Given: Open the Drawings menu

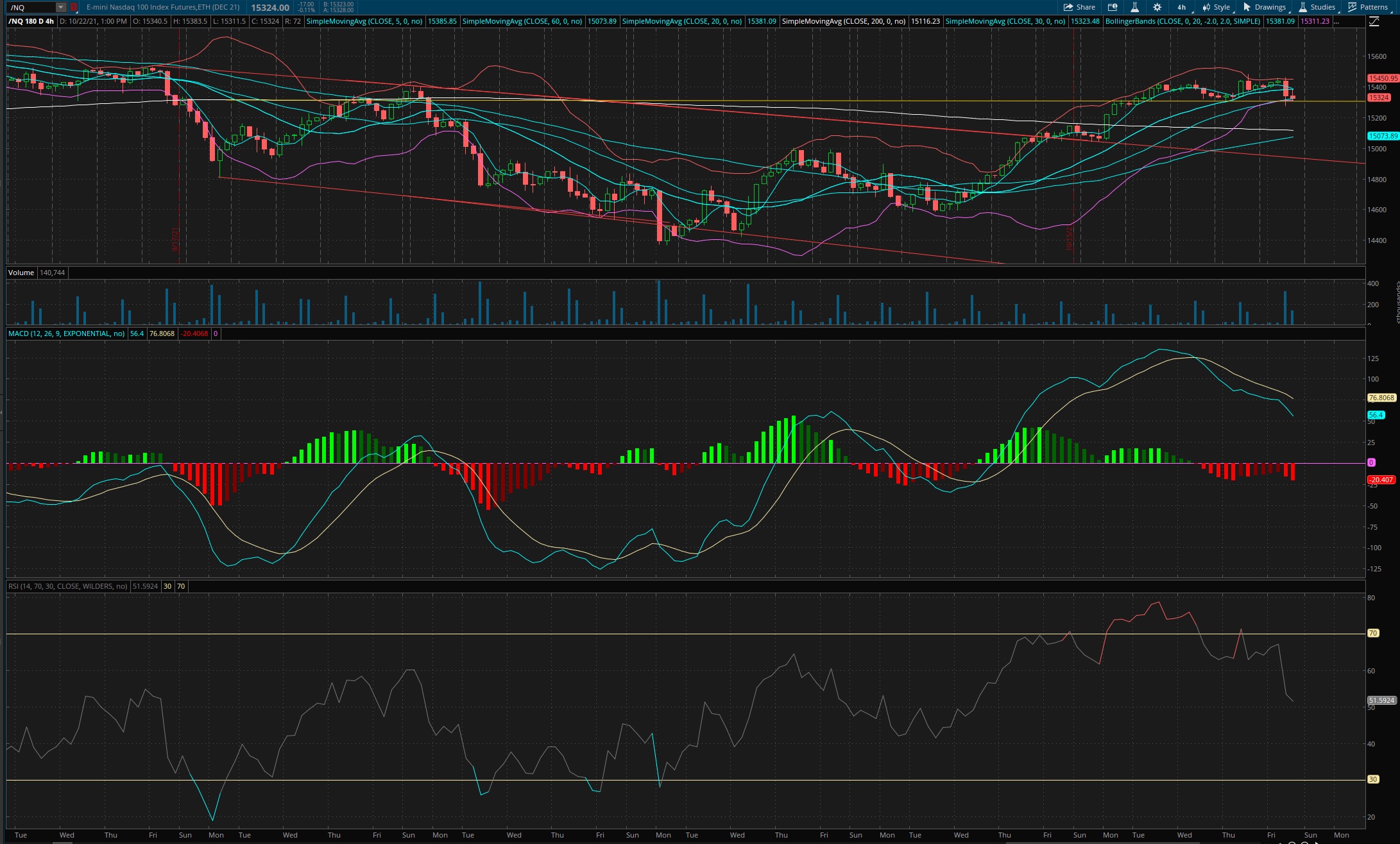Looking at the screenshot, I should [x=1265, y=7].
